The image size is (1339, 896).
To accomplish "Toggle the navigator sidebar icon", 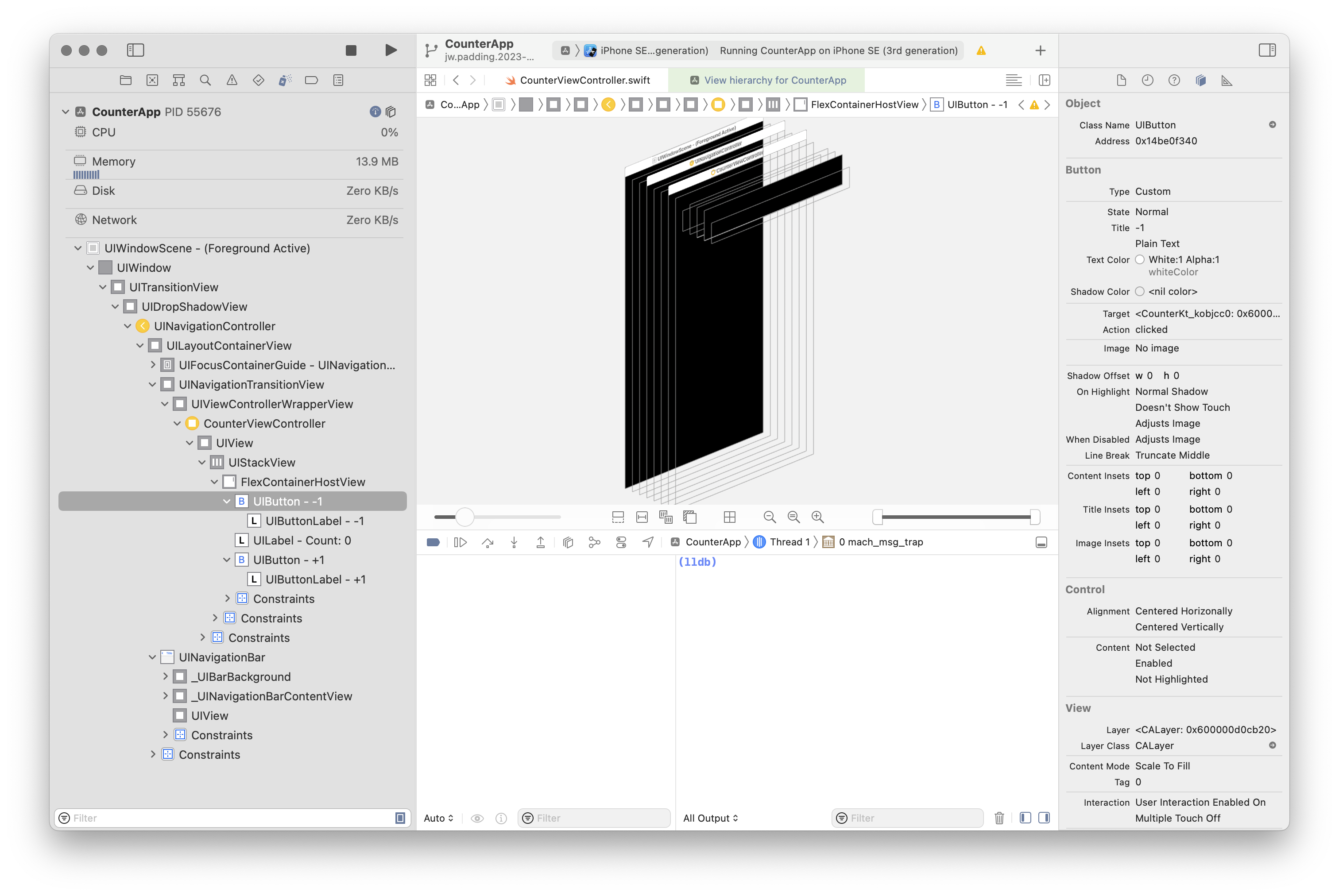I will coord(135,50).
